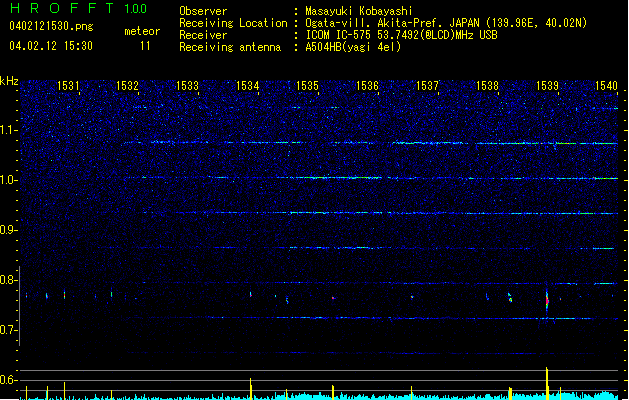
Task: Click the 1539 time axis label
Action: click(x=548, y=86)
